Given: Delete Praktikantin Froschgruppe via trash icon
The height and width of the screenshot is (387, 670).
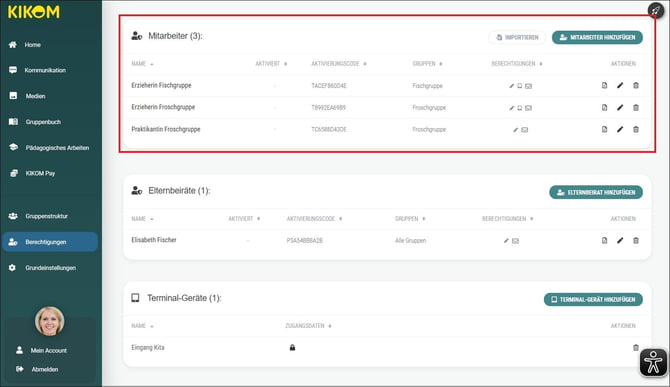Looking at the screenshot, I should tap(636, 129).
